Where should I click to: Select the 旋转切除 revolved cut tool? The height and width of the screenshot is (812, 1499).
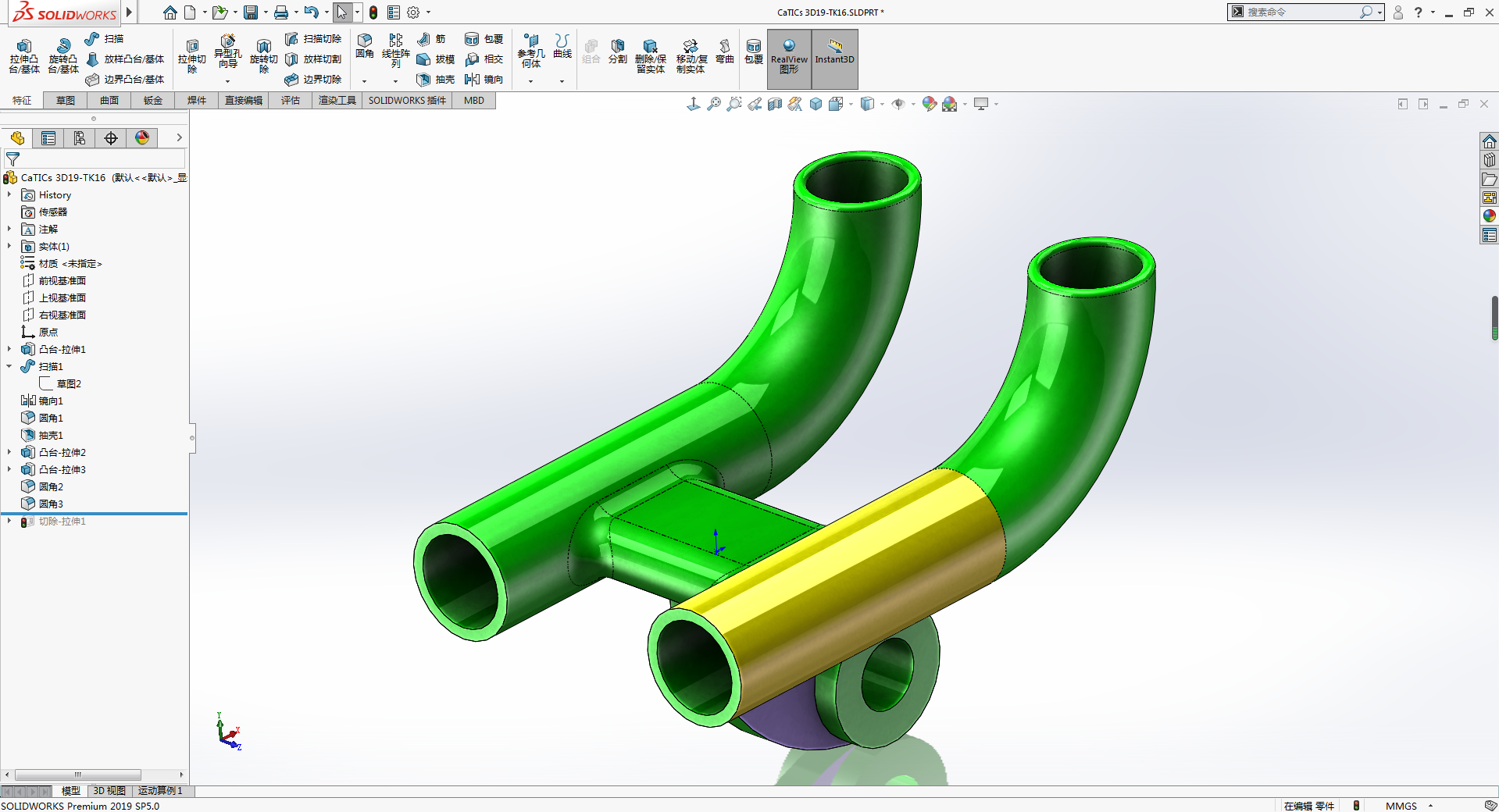(x=264, y=56)
